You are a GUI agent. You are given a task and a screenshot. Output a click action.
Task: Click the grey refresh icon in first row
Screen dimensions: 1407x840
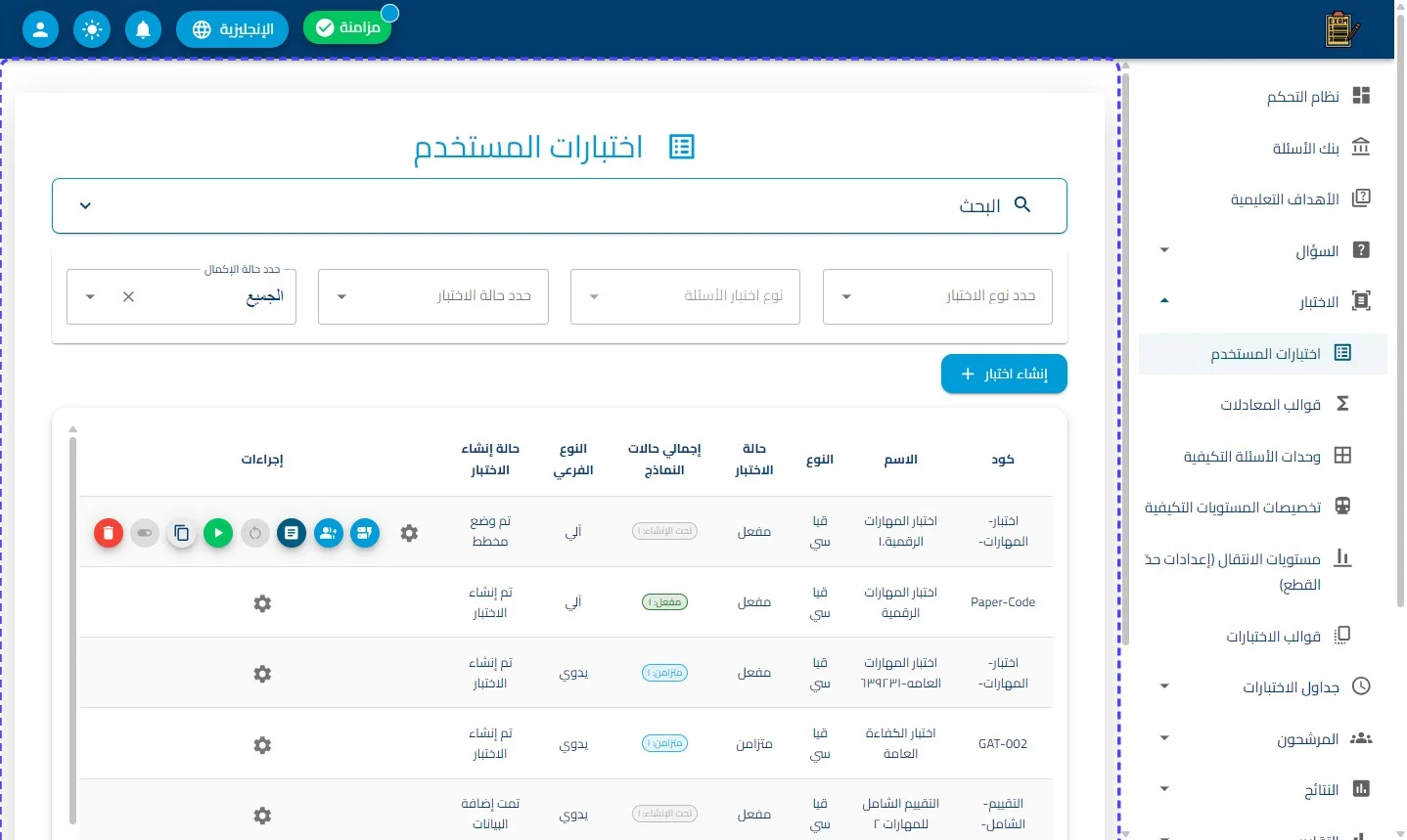click(x=255, y=533)
